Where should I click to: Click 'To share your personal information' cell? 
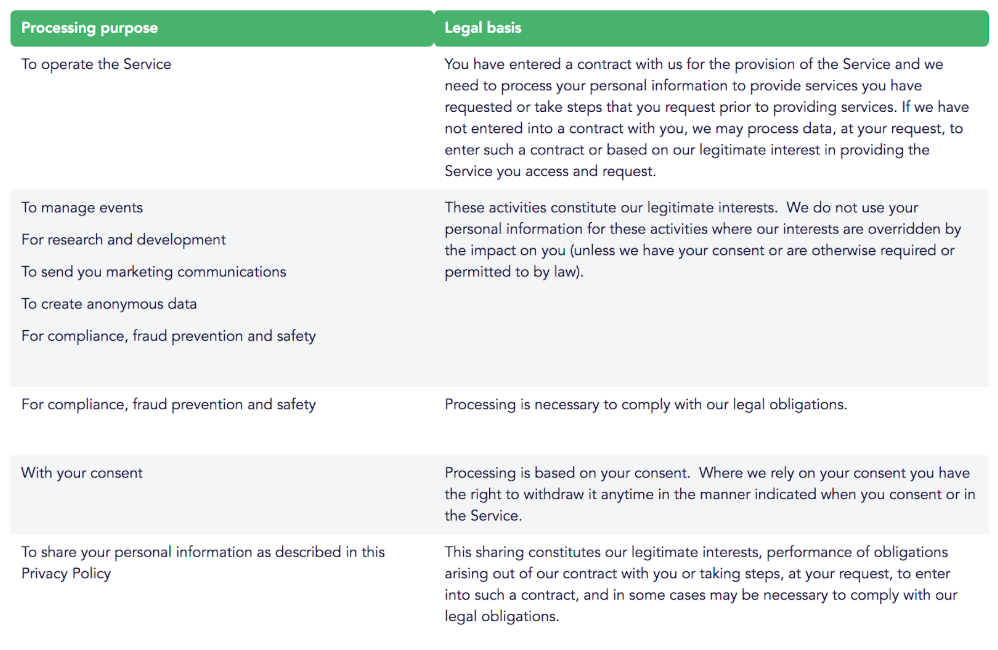203,563
